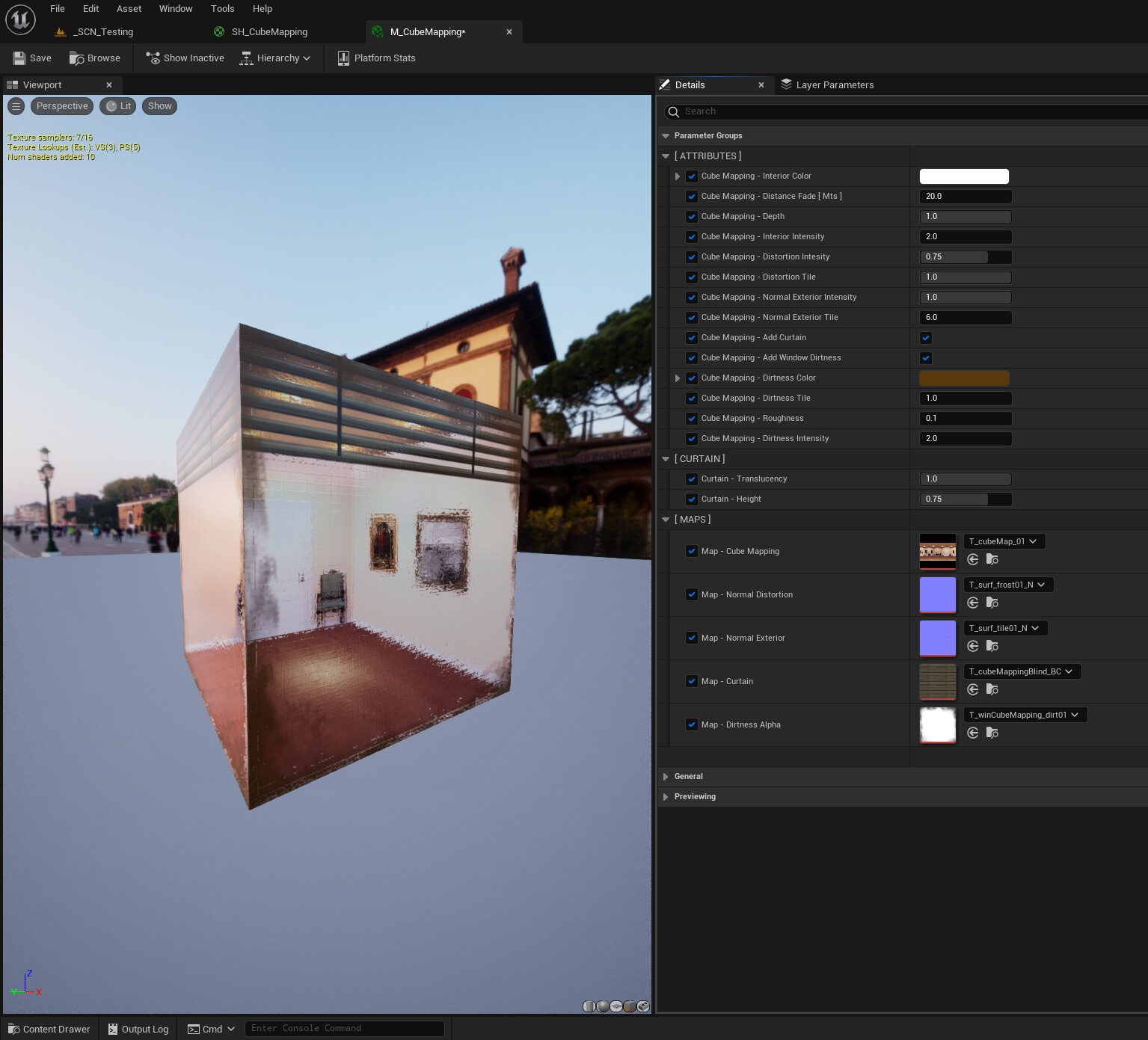The image size is (1148, 1040).
Task: Choose the plane preview shape
Action: click(x=616, y=1006)
